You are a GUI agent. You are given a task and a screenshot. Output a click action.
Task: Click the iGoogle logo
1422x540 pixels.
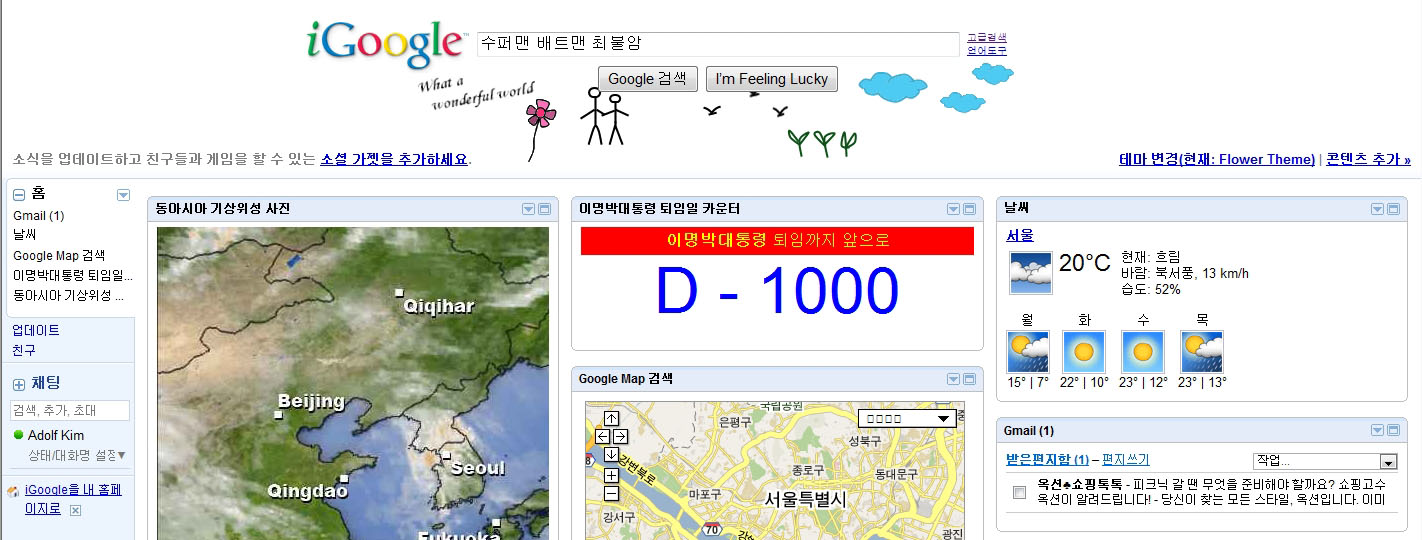tap(386, 45)
